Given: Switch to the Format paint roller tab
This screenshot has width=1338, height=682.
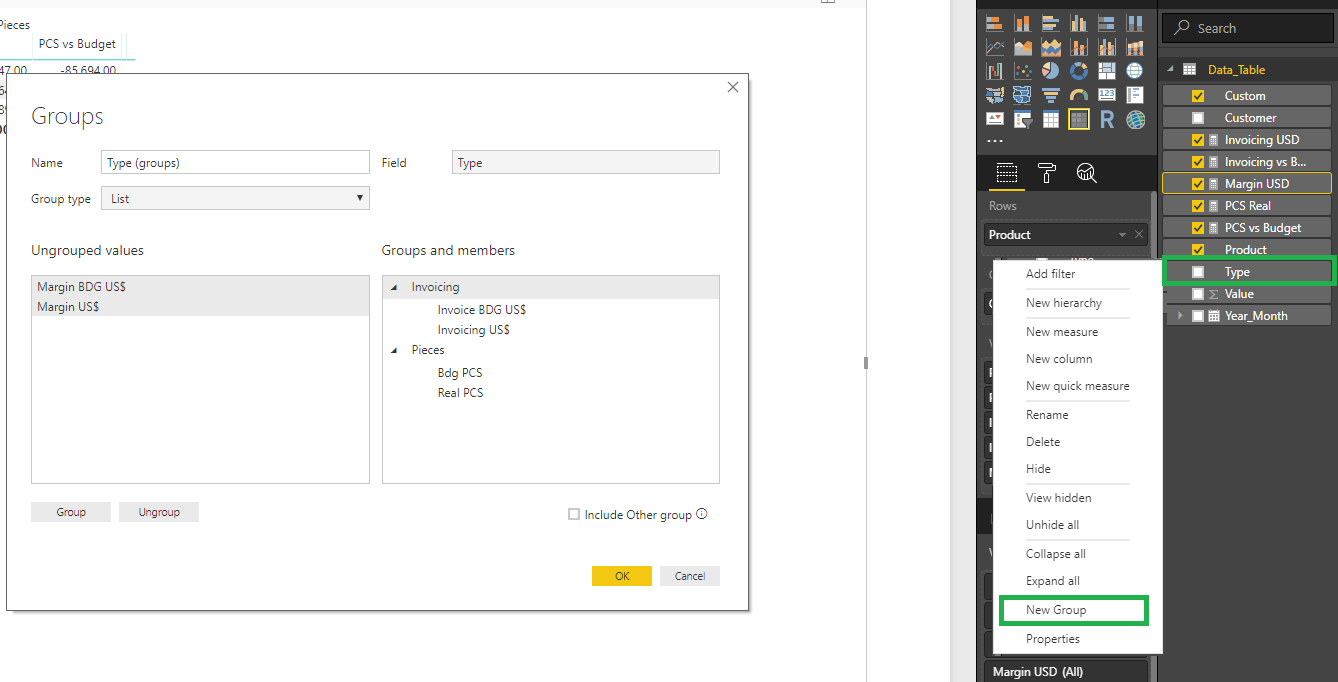Looking at the screenshot, I should pyautogui.click(x=1046, y=173).
